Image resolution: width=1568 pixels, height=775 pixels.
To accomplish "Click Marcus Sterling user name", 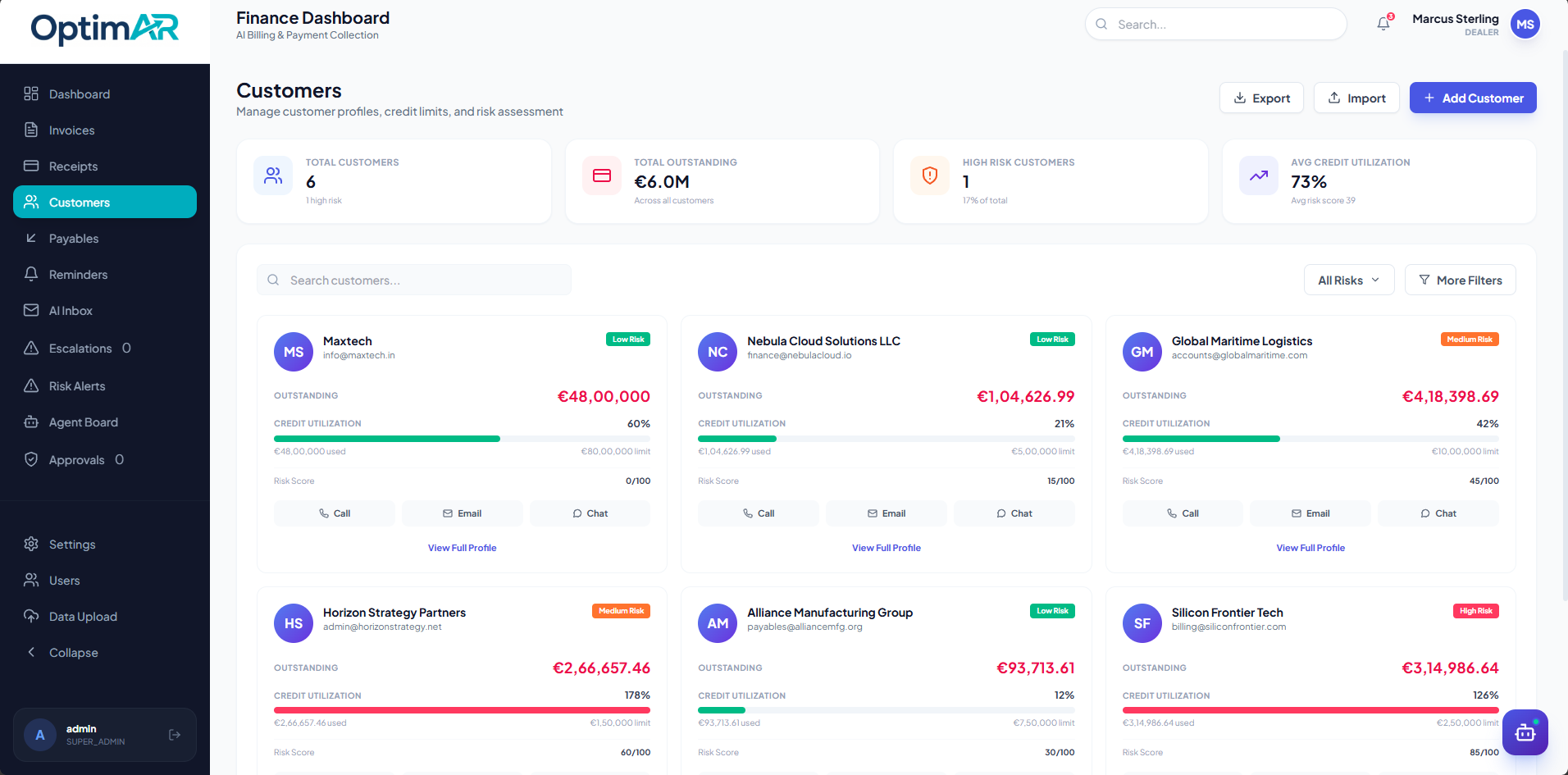I will point(1456,19).
